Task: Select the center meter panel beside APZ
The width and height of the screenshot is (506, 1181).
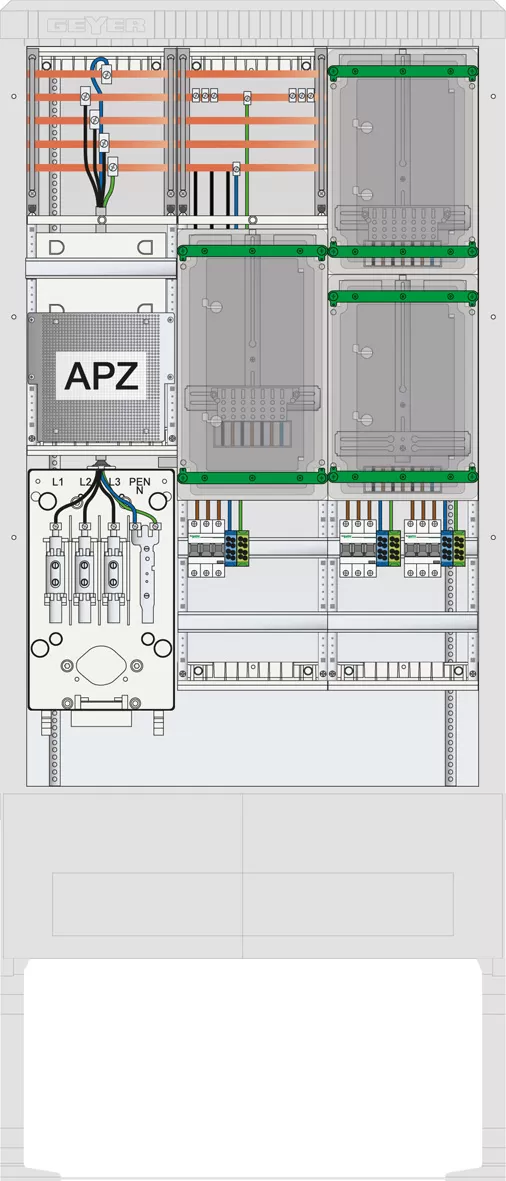Action: coord(252,365)
